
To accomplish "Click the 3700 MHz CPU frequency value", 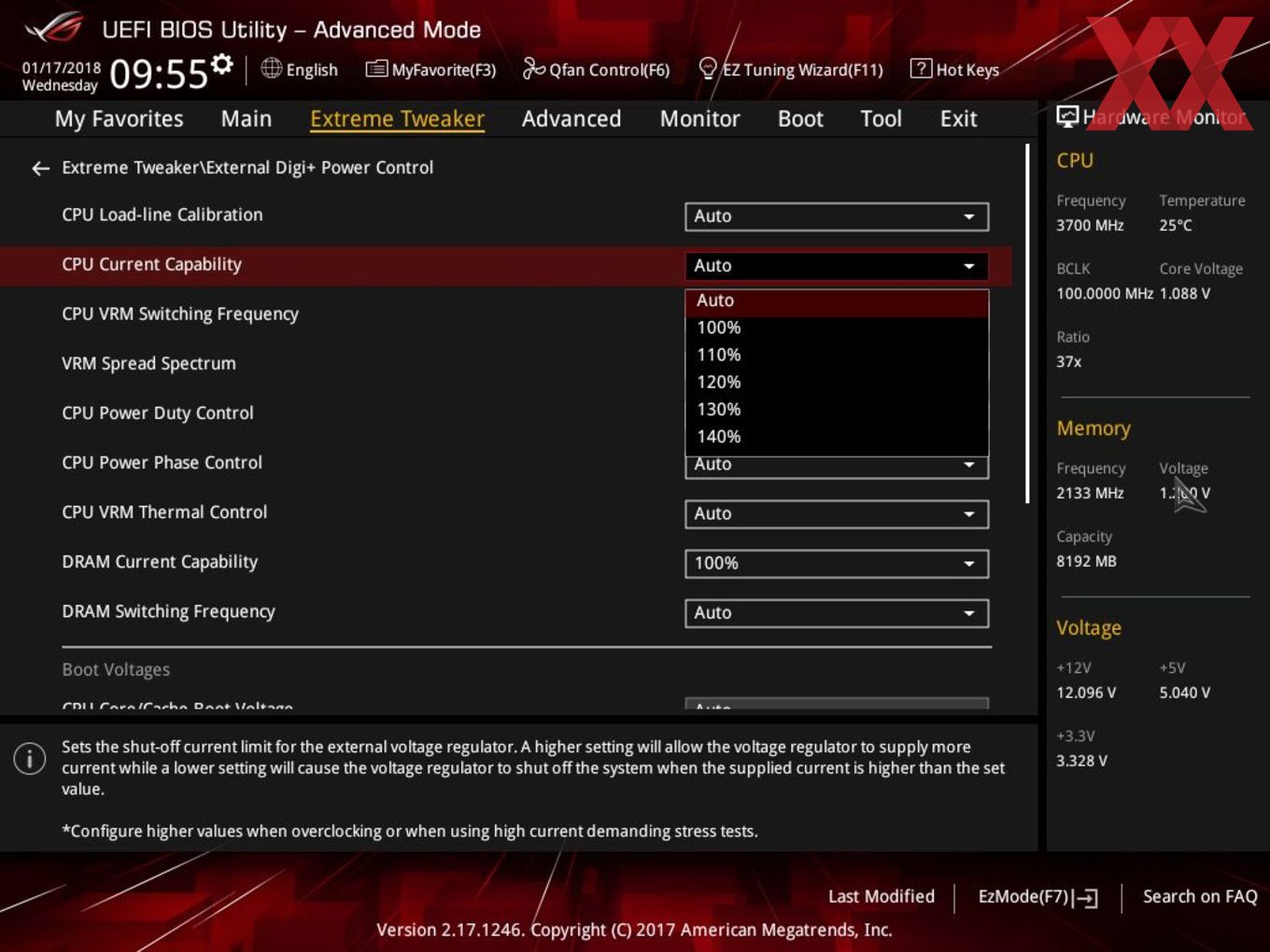I will click(x=1090, y=226).
